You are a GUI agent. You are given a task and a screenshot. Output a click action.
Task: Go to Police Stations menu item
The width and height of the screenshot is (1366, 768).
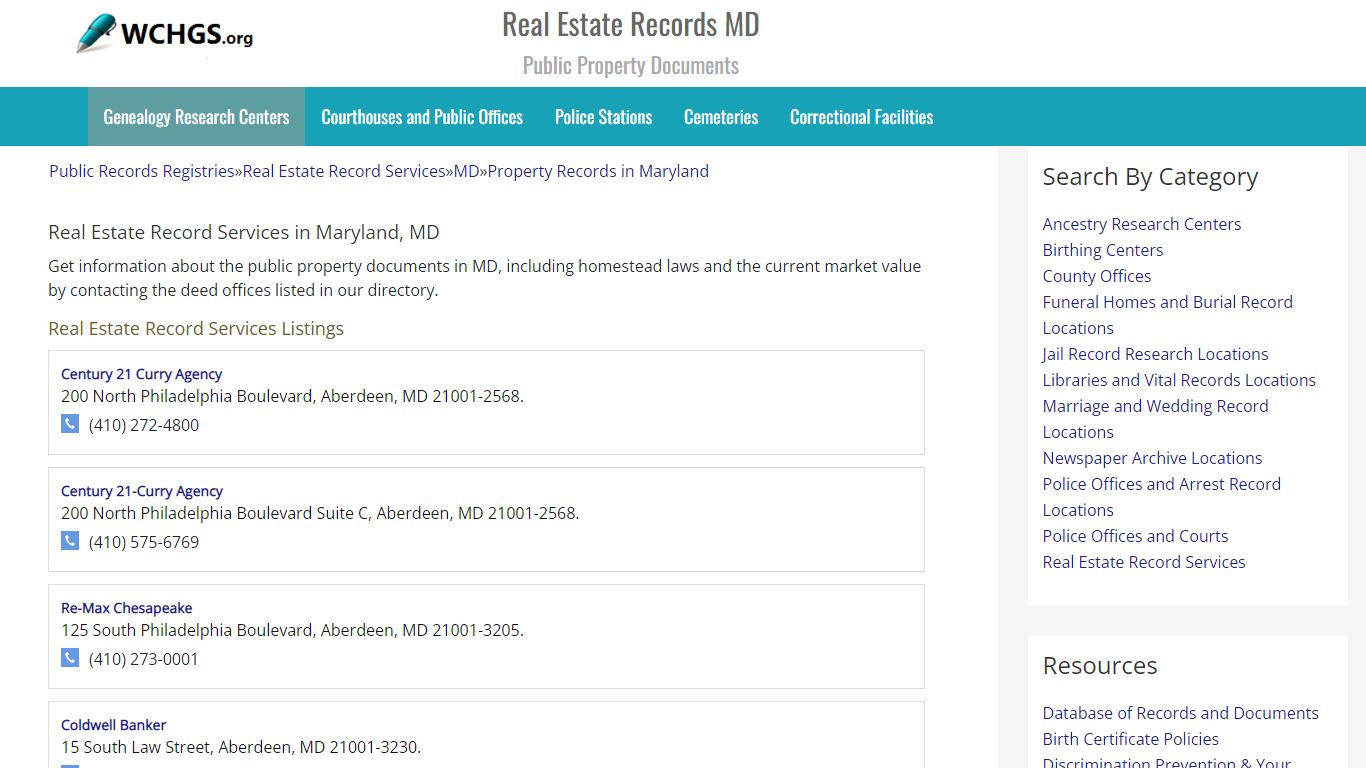pos(603,117)
